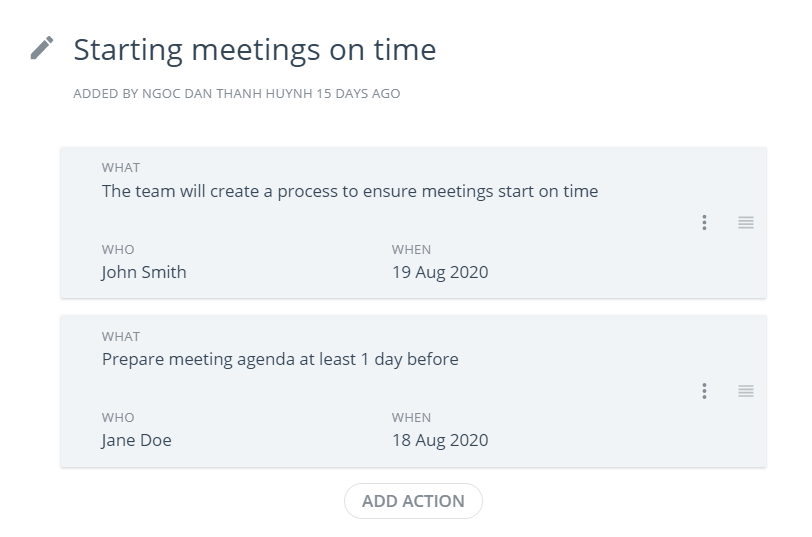This screenshot has height=537, width=812.
Task: Edit 'The team will create a process' text
Action: click(349, 191)
